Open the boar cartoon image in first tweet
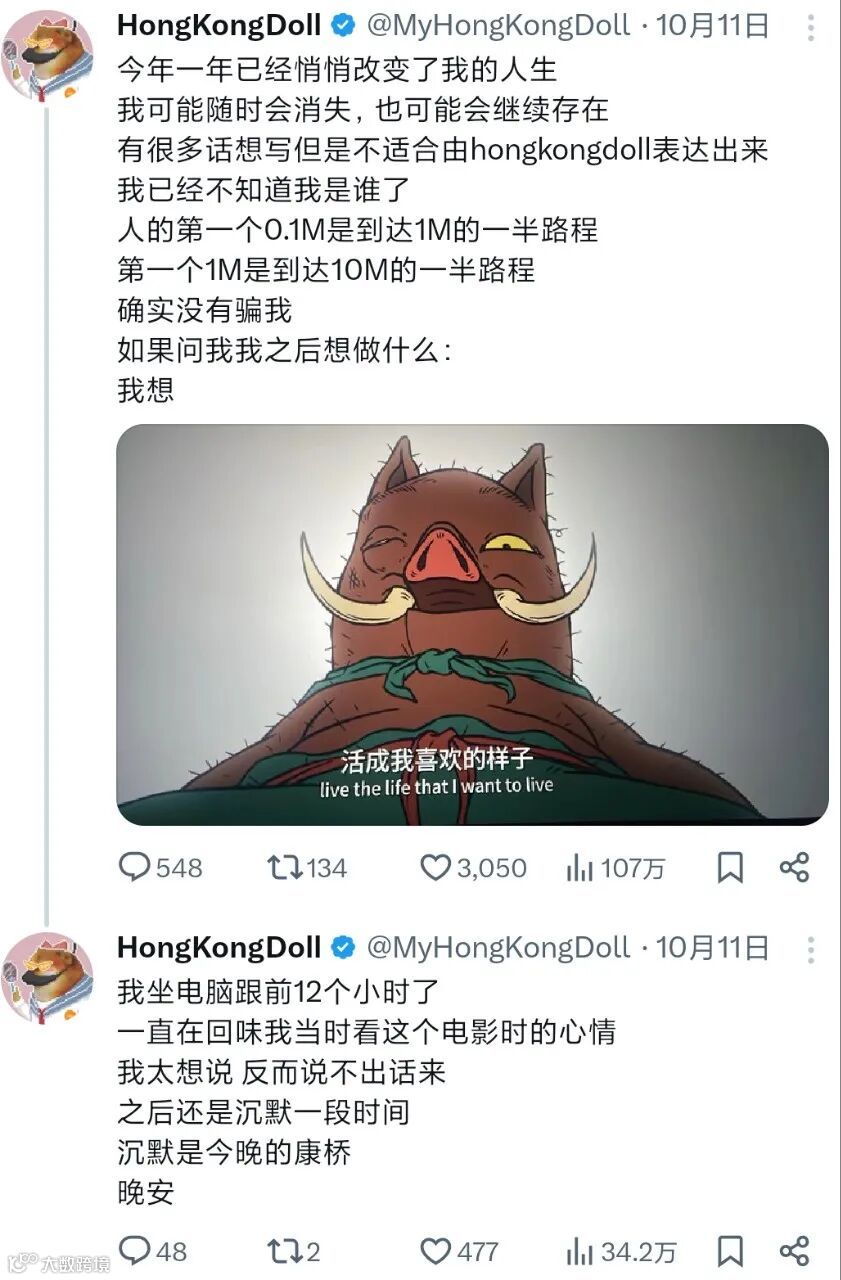 coord(473,625)
